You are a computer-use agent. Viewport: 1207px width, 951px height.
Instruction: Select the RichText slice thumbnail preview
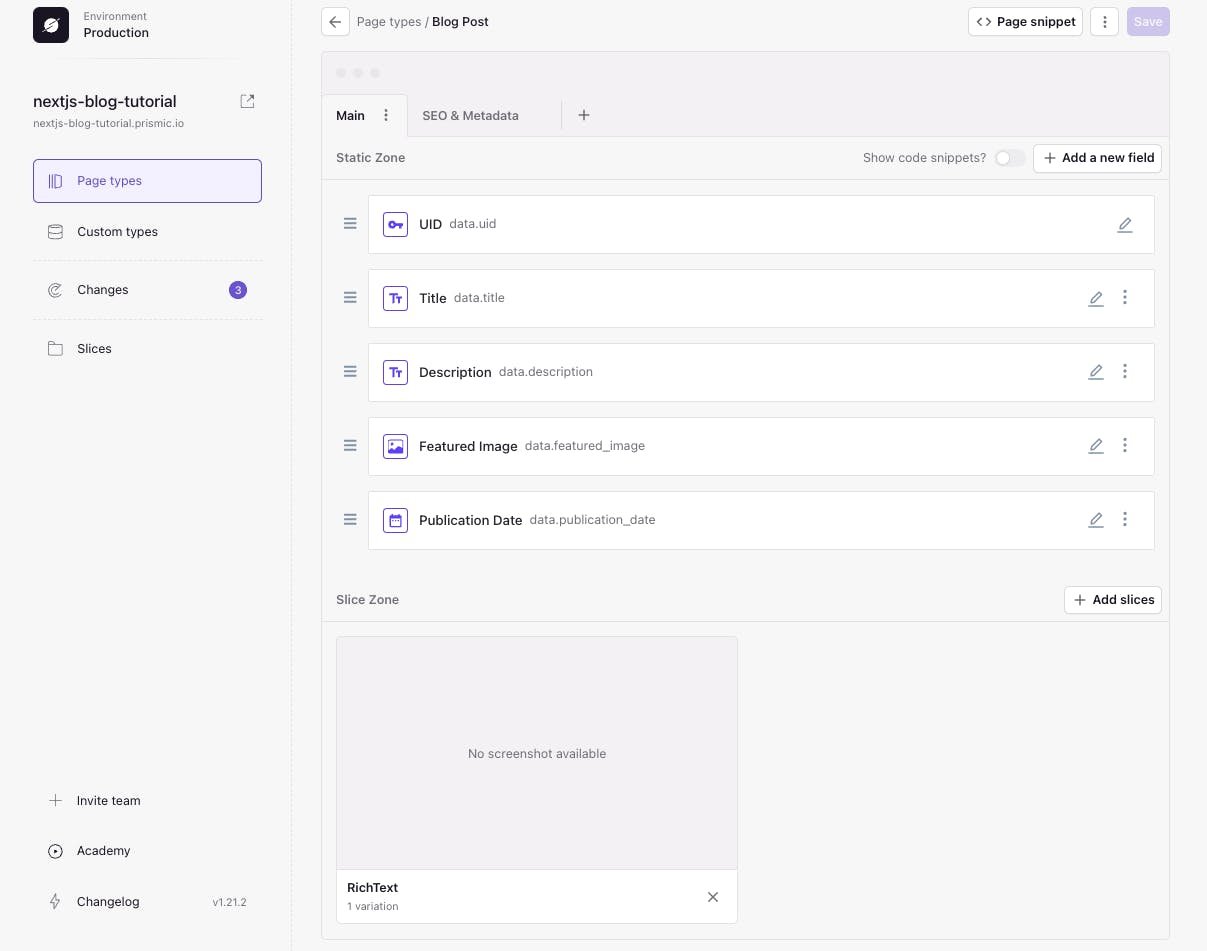point(537,753)
